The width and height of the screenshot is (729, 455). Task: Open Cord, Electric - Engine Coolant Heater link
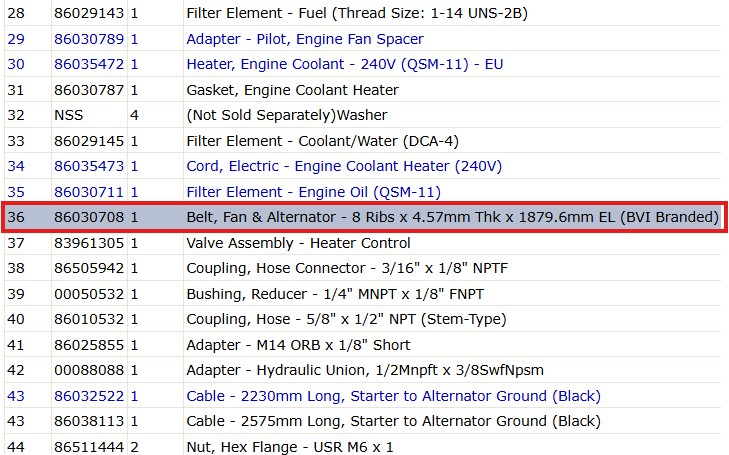(x=344, y=166)
